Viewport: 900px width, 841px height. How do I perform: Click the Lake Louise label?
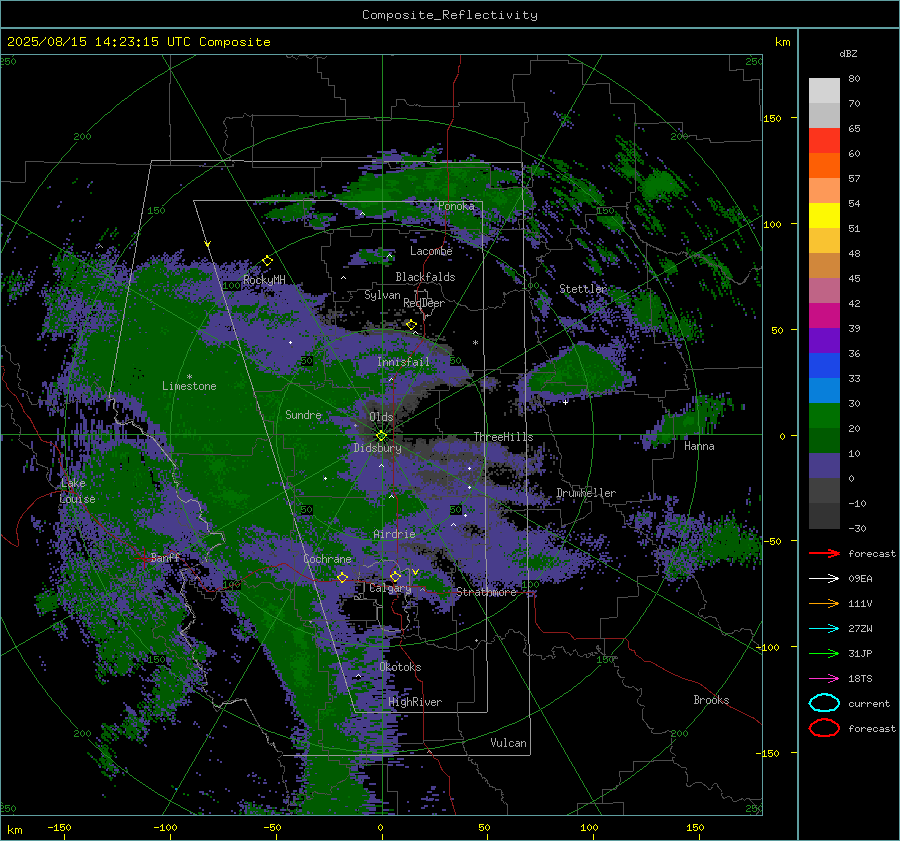click(x=77, y=491)
